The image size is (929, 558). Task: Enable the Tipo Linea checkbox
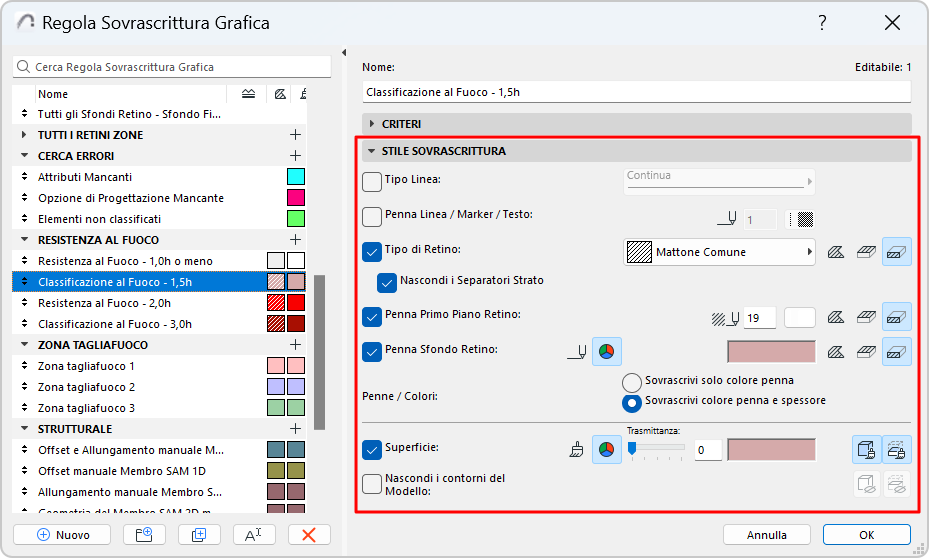pyautogui.click(x=371, y=182)
